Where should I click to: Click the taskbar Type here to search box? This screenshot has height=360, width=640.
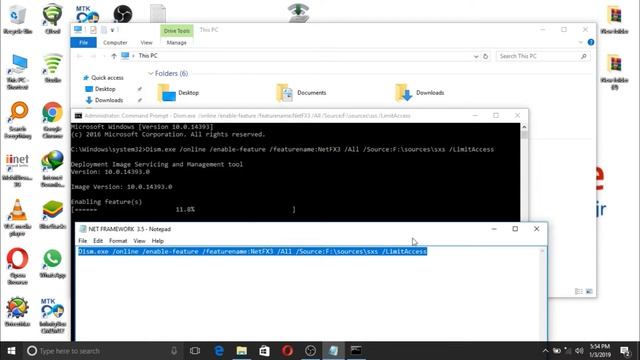(101, 351)
